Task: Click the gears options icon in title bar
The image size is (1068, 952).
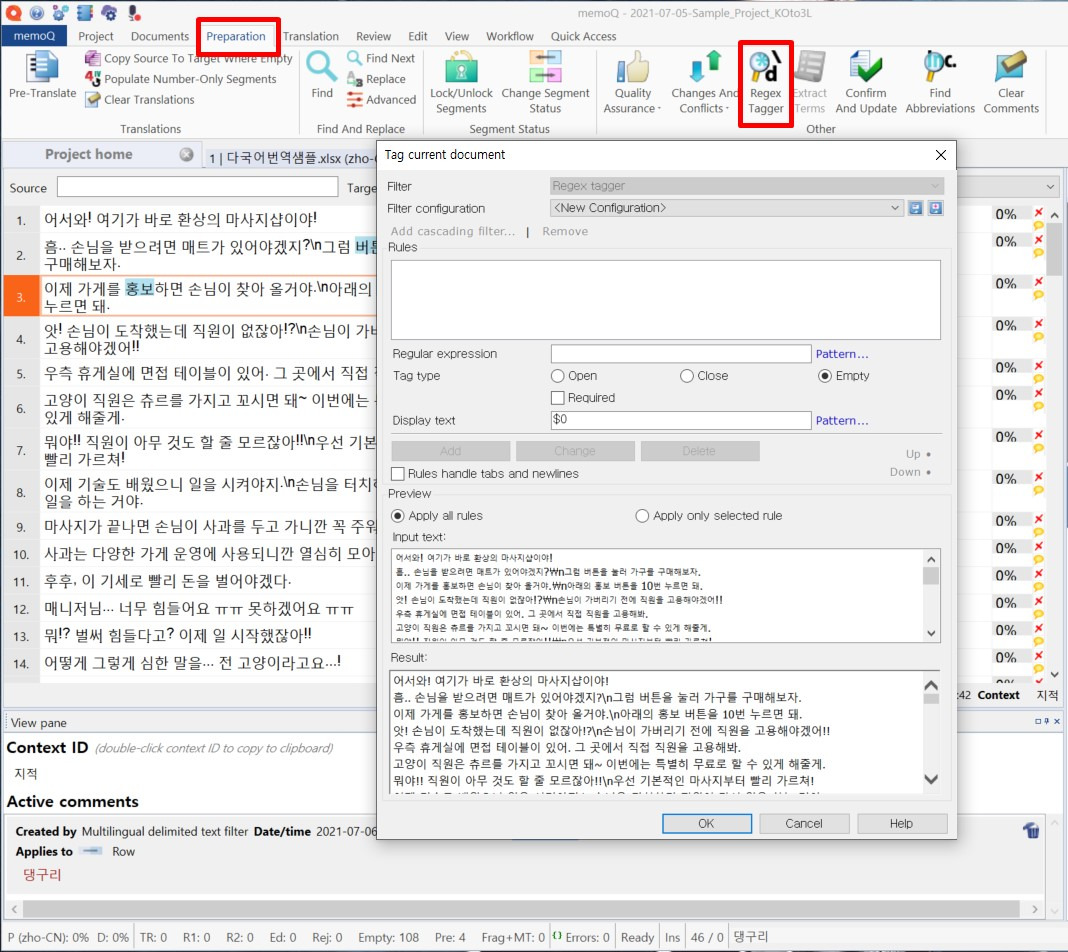Action: coord(61,12)
